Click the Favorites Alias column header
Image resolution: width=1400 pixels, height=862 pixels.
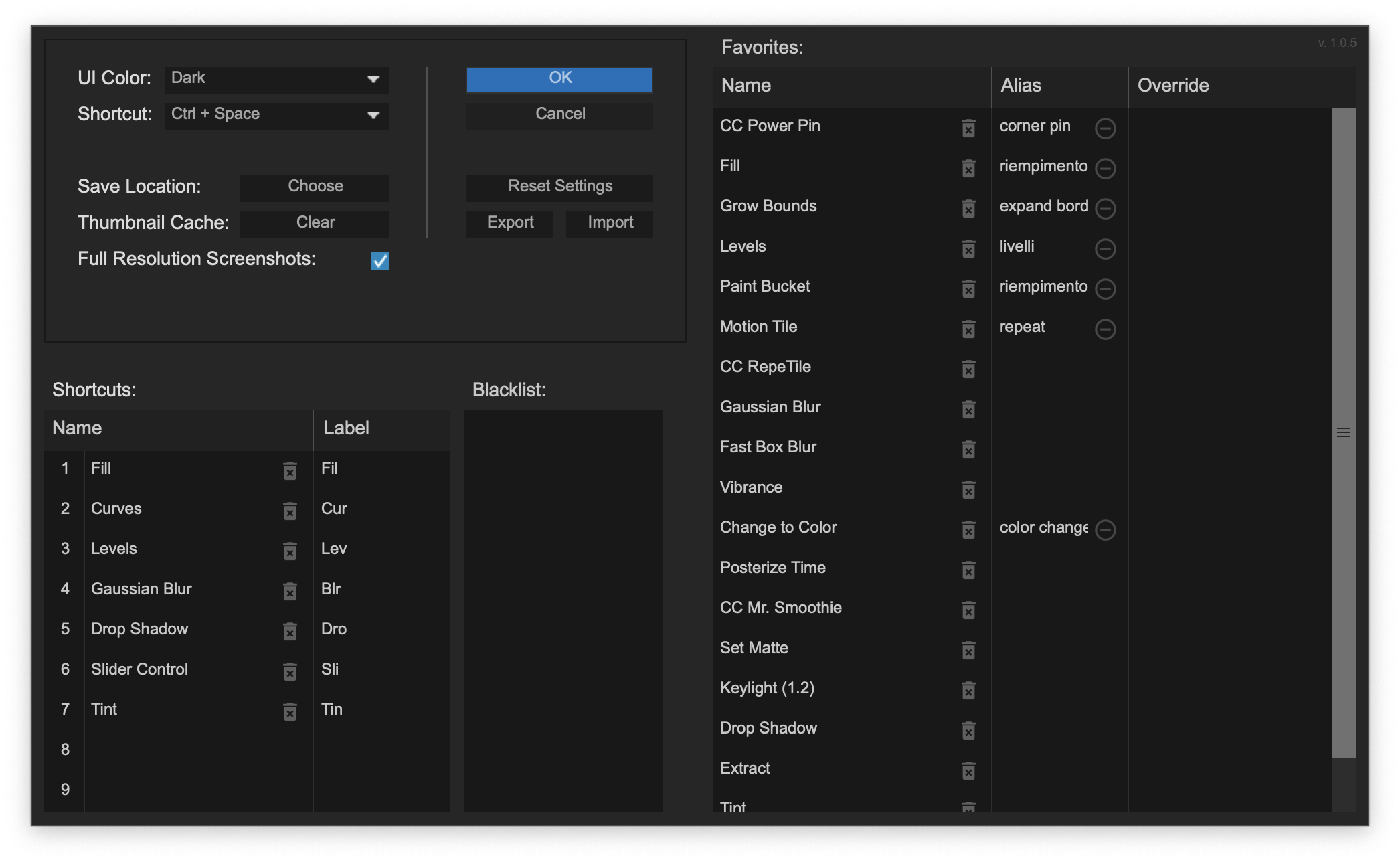coord(1060,86)
